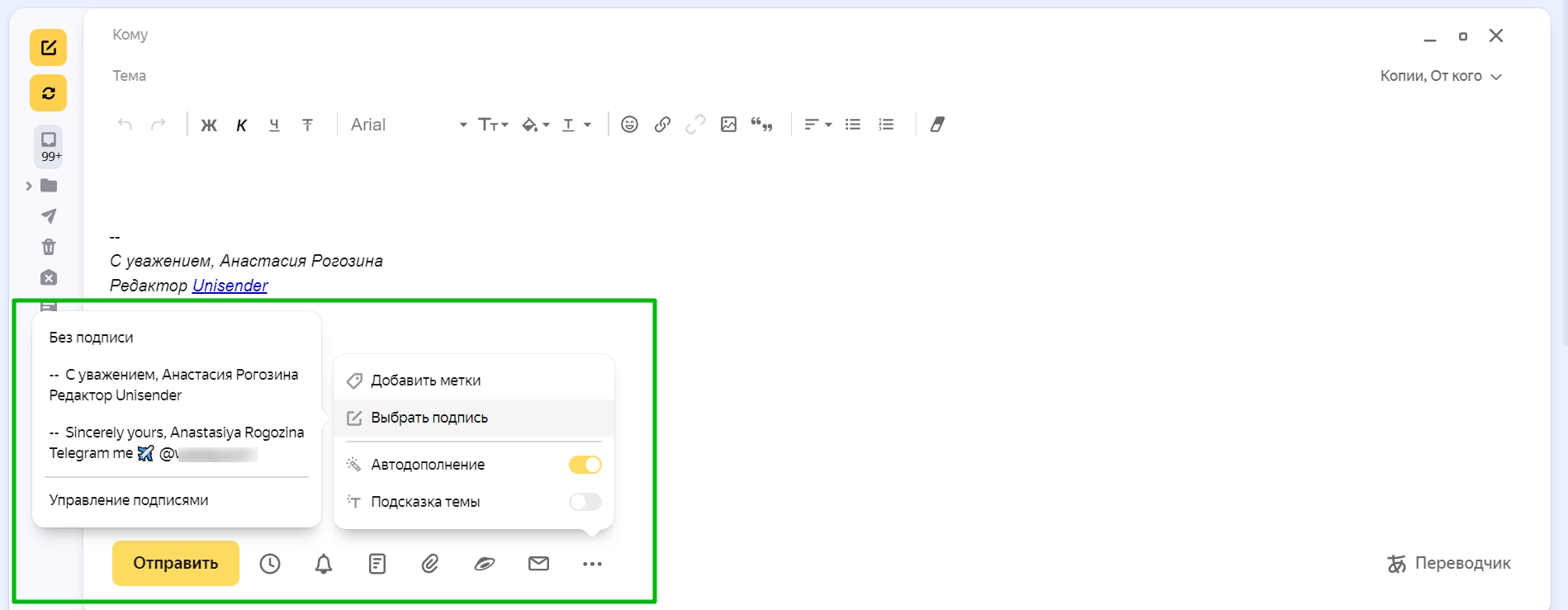The height and width of the screenshot is (610, 1568).
Task: Click the insert link icon
Action: 662,125
